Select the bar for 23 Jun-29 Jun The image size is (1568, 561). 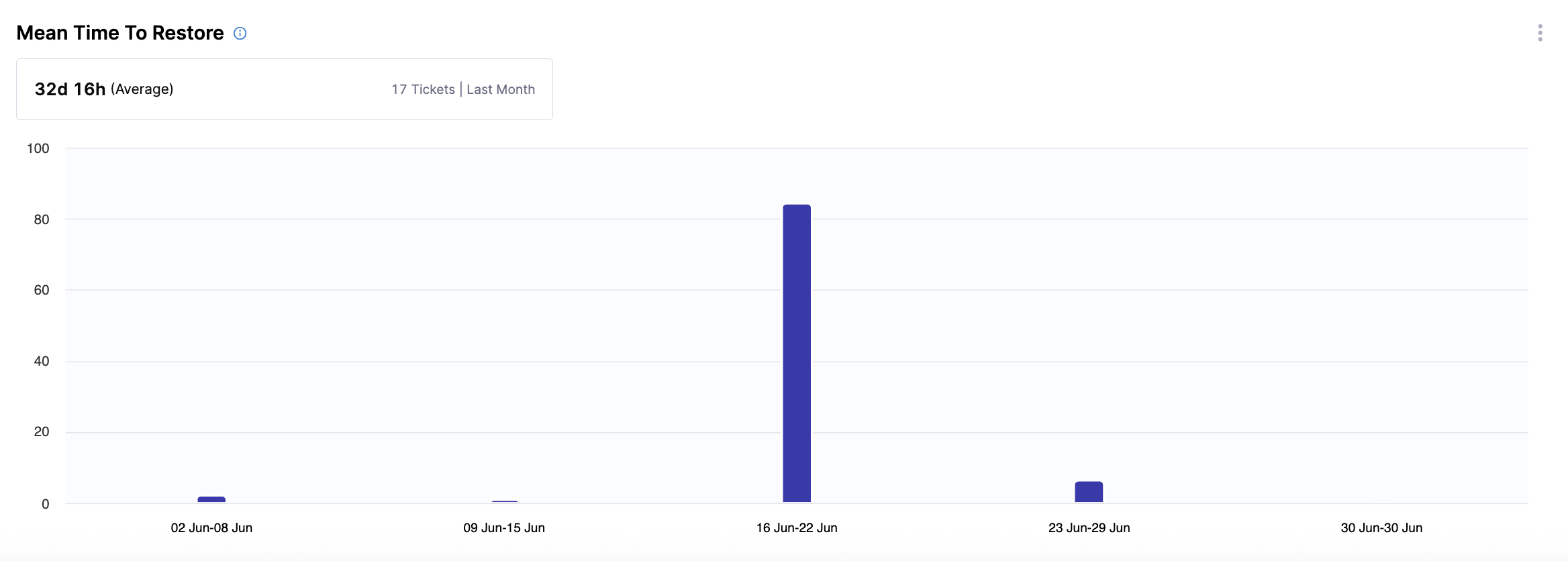point(1089,492)
